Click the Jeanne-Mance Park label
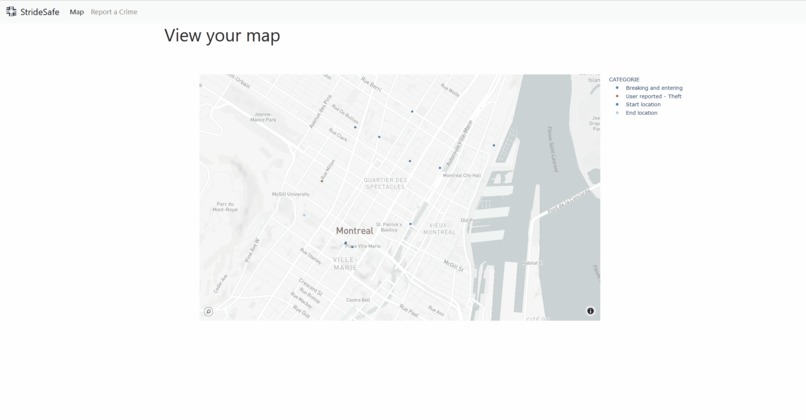Image resolution: width=806 pixels, height=420 pixels. 263,117
